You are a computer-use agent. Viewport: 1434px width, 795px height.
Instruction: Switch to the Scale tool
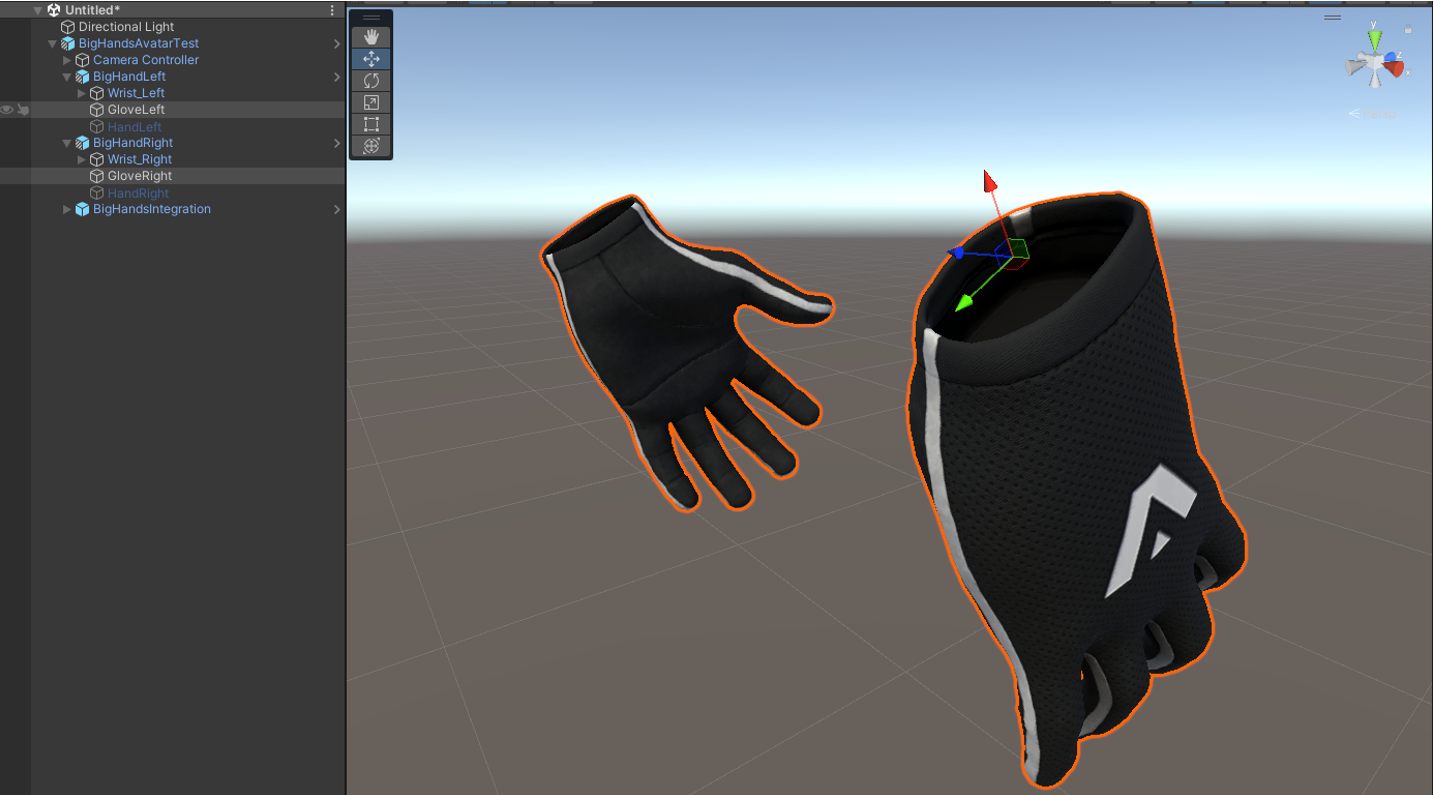(x=371, y=103)
